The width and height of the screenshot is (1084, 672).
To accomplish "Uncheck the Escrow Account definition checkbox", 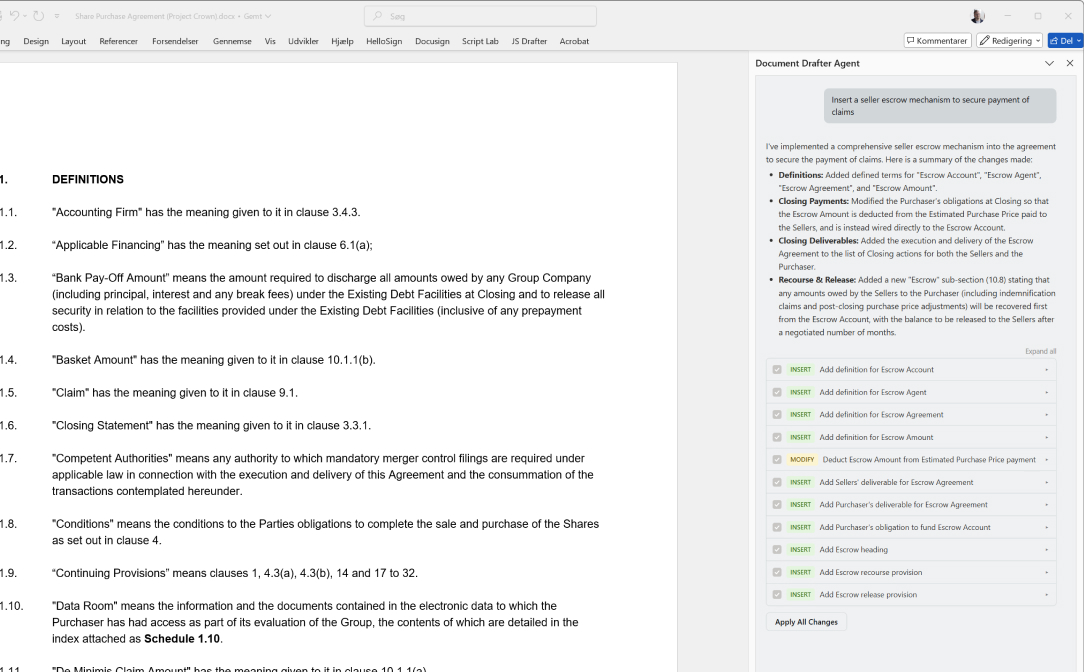I will pos(777,370).
